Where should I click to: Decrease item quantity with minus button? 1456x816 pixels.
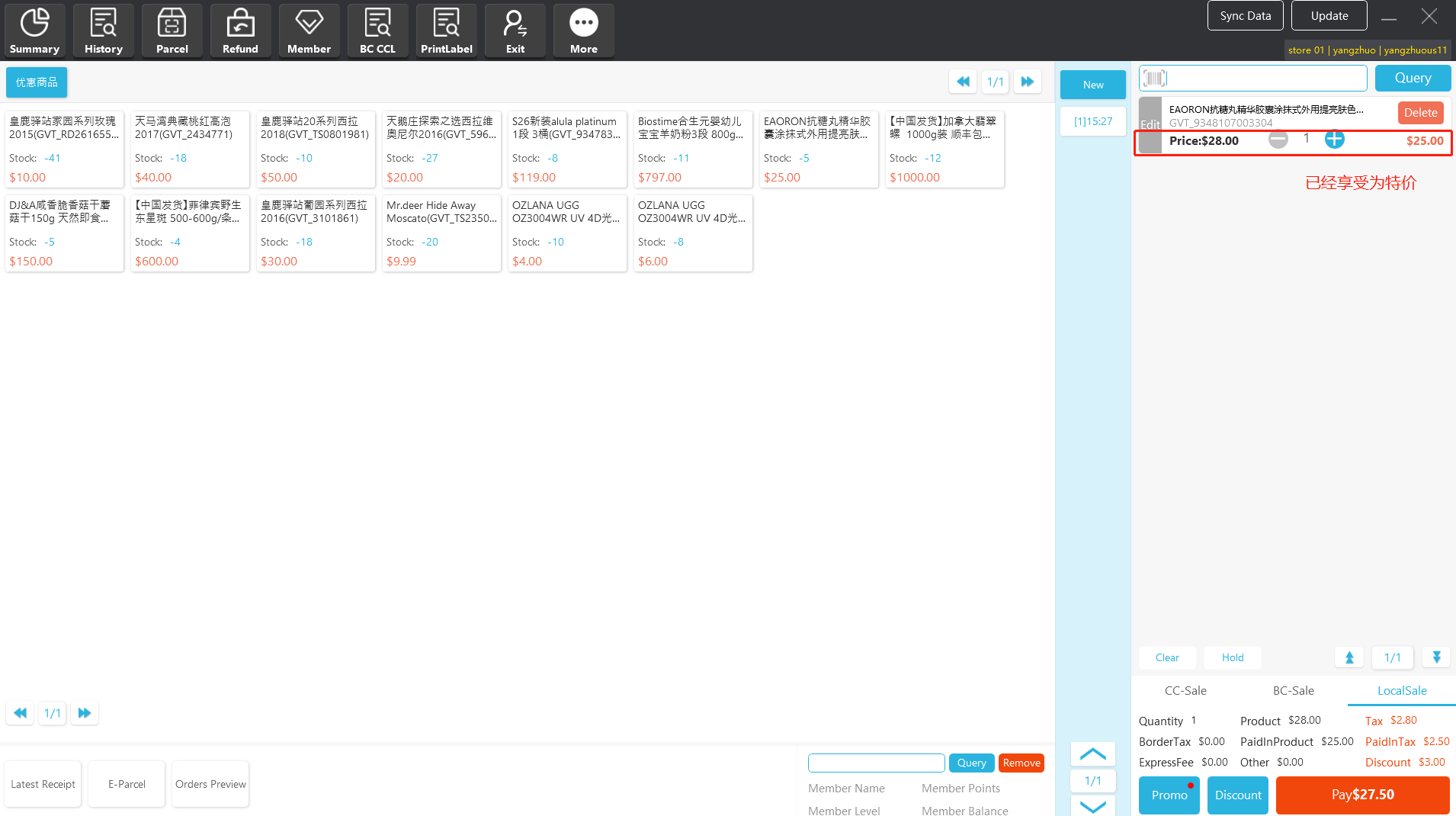[1278, 140]
